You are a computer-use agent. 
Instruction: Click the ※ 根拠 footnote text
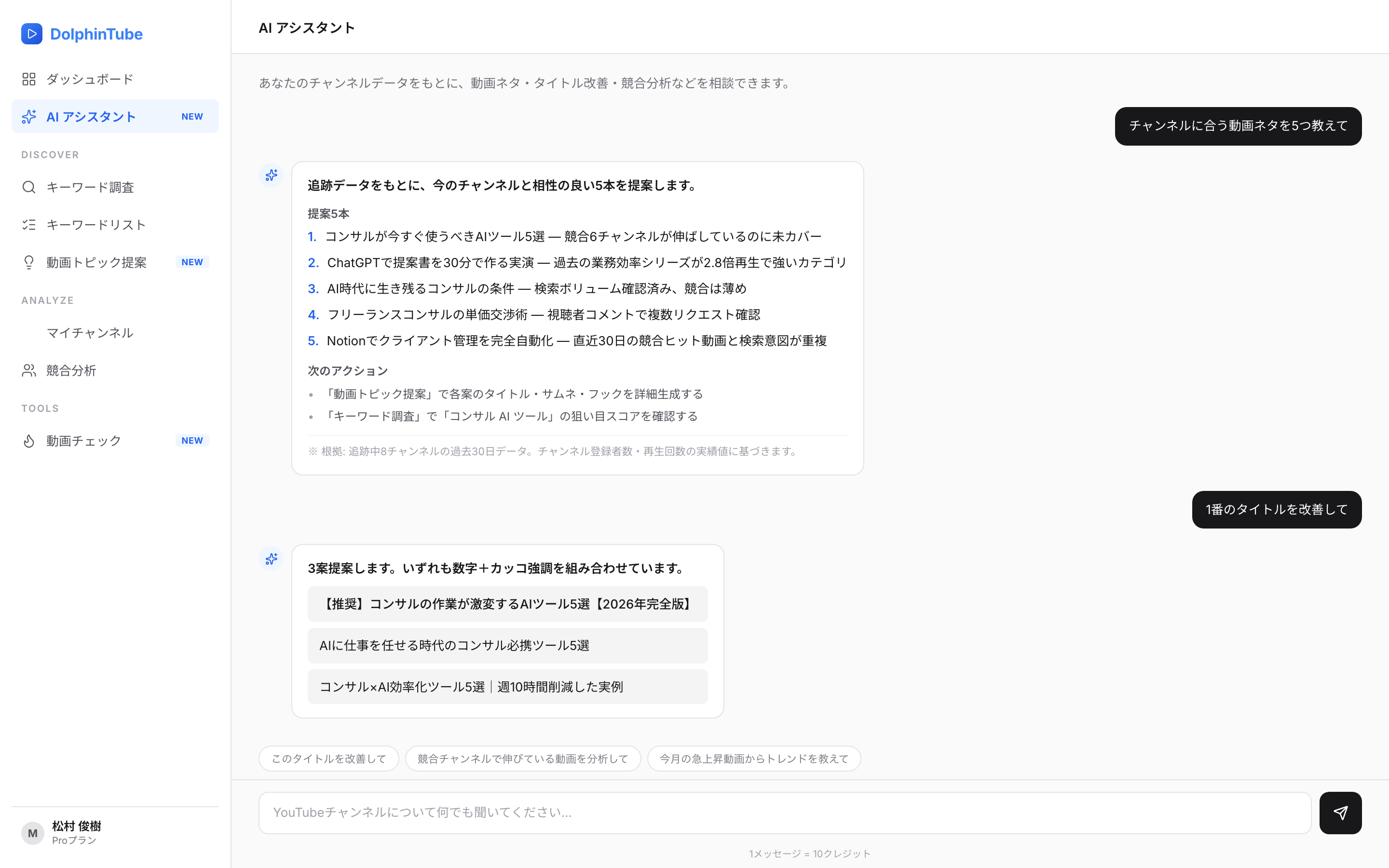[554, 451]
